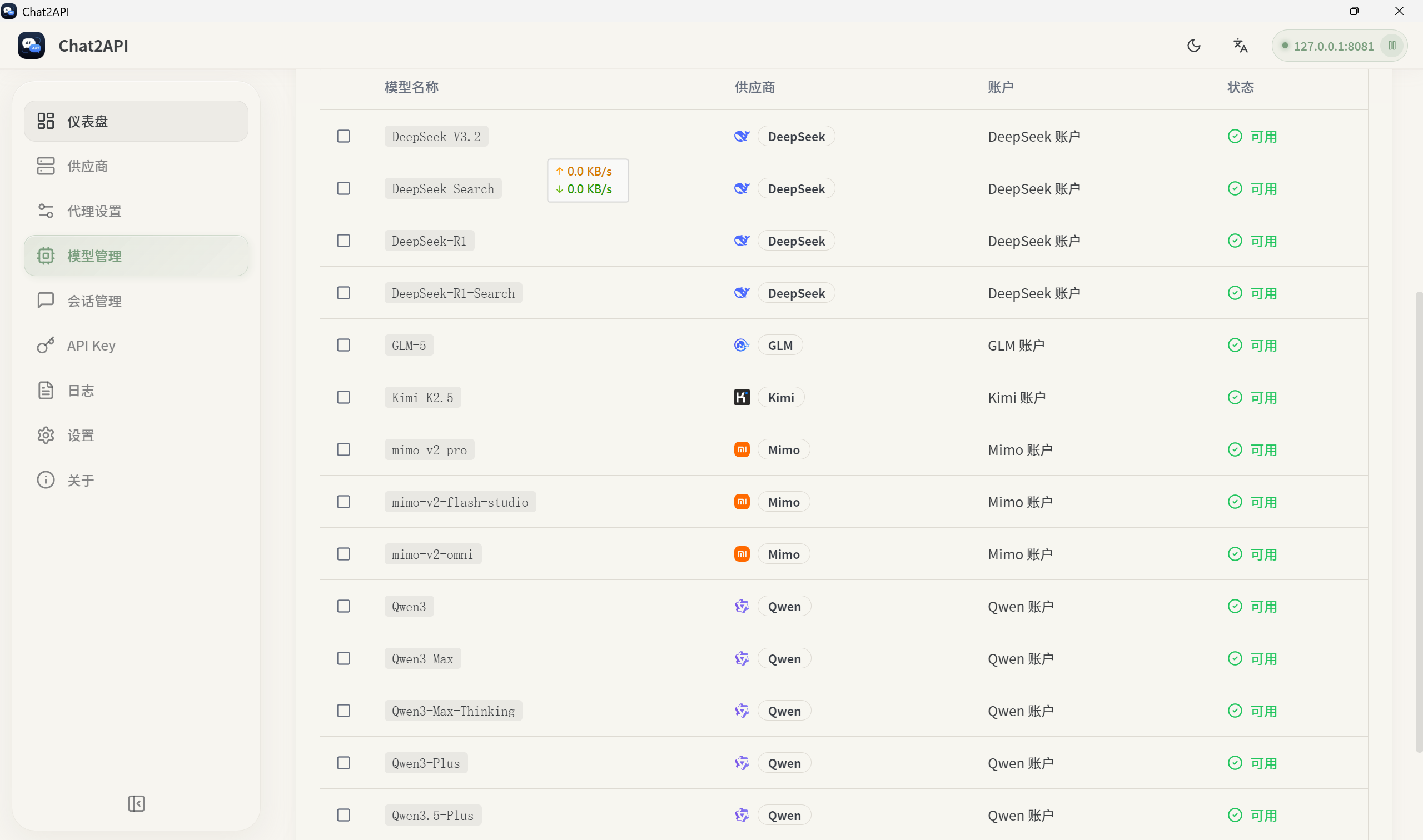The image size is (1423, 840).
Task: Click the DeepSeek-V3.2 model name tag
Action: [436, 137]
